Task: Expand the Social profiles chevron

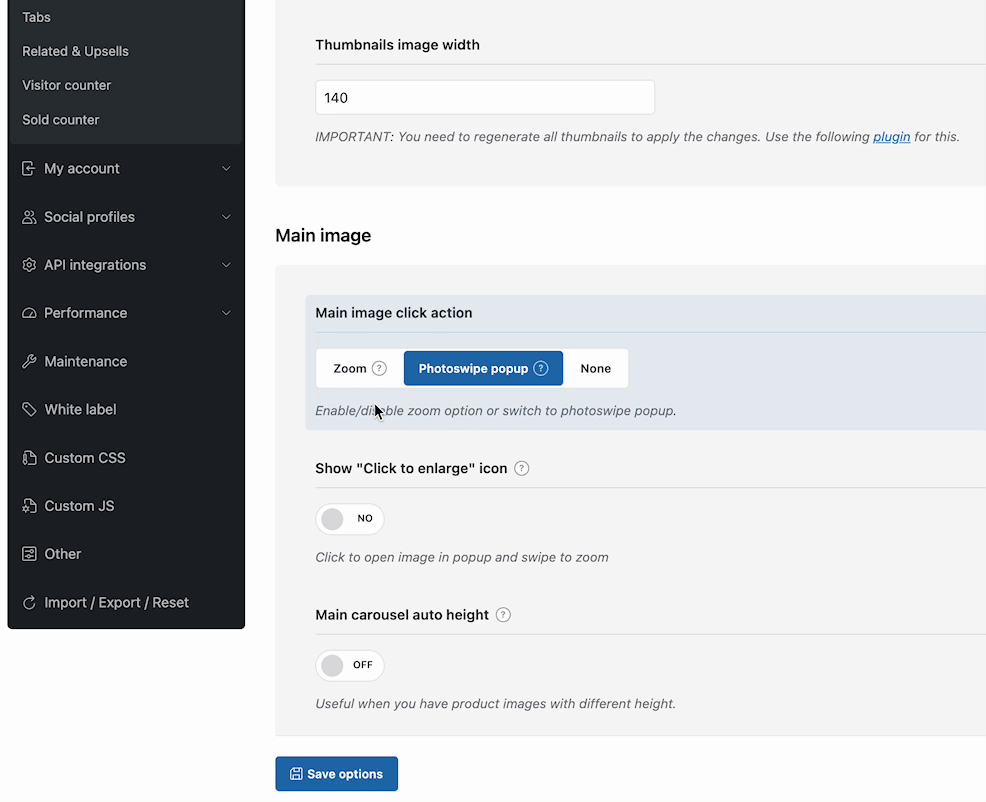Action: (x=226, y=217)
